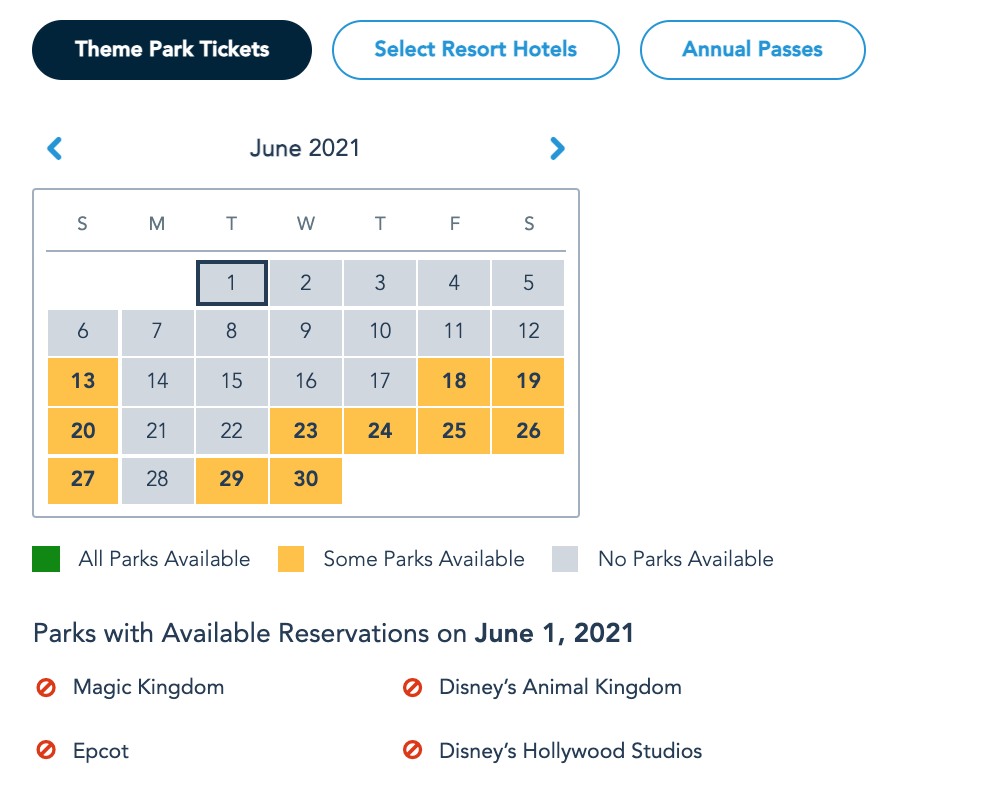Click the selected June 1 cell

[x=231, y=283]
